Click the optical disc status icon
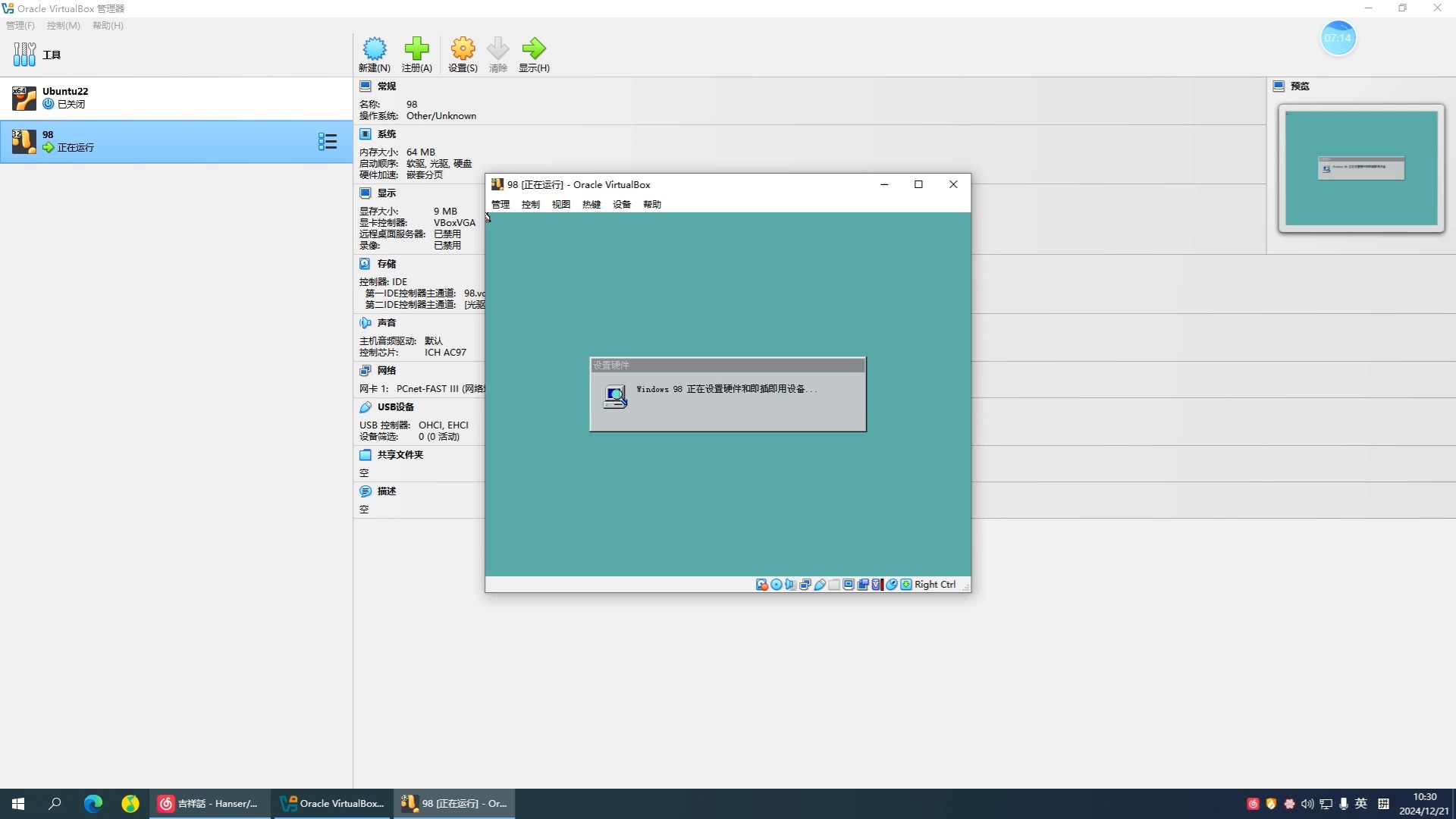 [x=776, y=585]
